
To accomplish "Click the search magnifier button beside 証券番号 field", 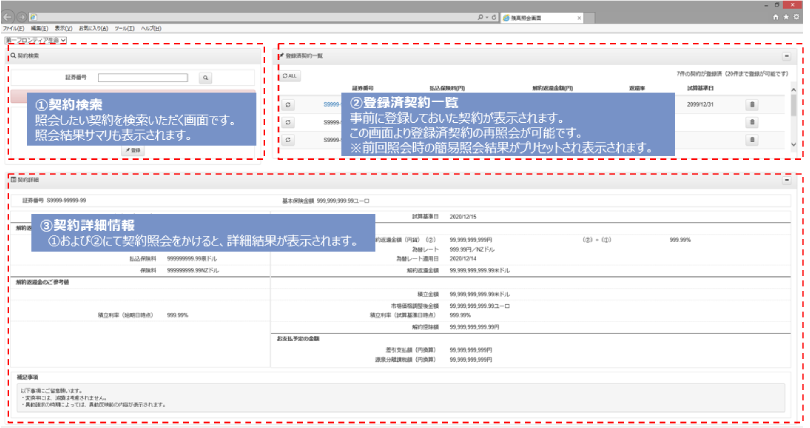I will tap(205, 76).
